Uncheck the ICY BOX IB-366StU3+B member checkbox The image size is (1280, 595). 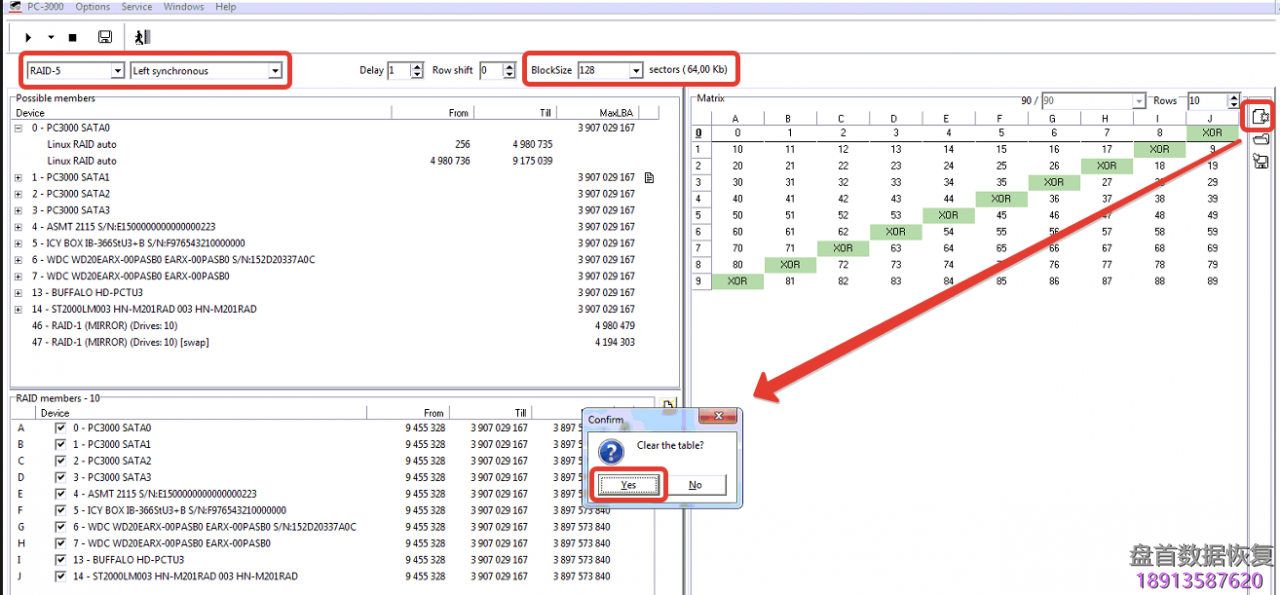[61, 511]
